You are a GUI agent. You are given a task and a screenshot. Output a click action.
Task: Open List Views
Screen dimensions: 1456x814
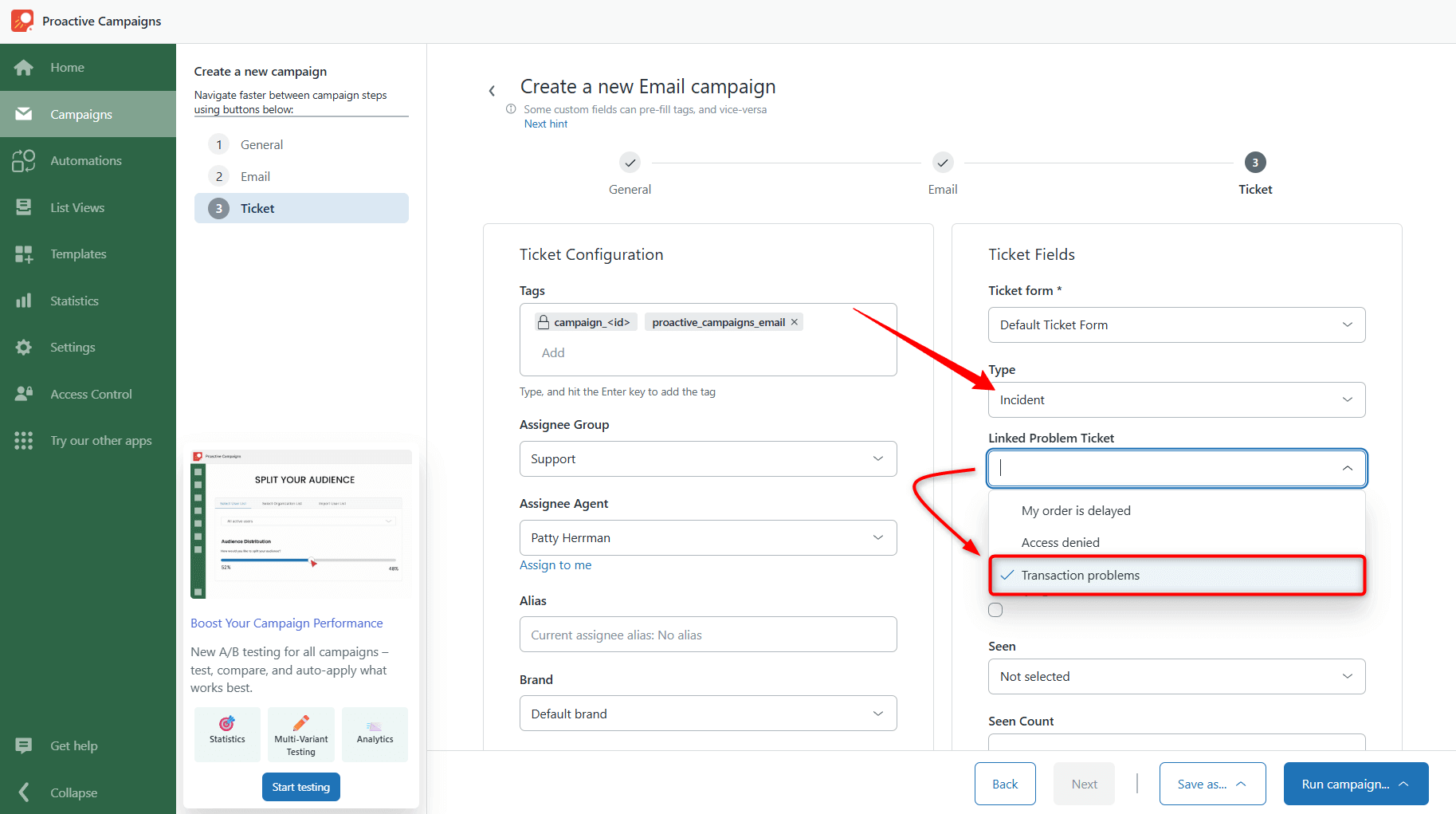click(x=77, y=207)
